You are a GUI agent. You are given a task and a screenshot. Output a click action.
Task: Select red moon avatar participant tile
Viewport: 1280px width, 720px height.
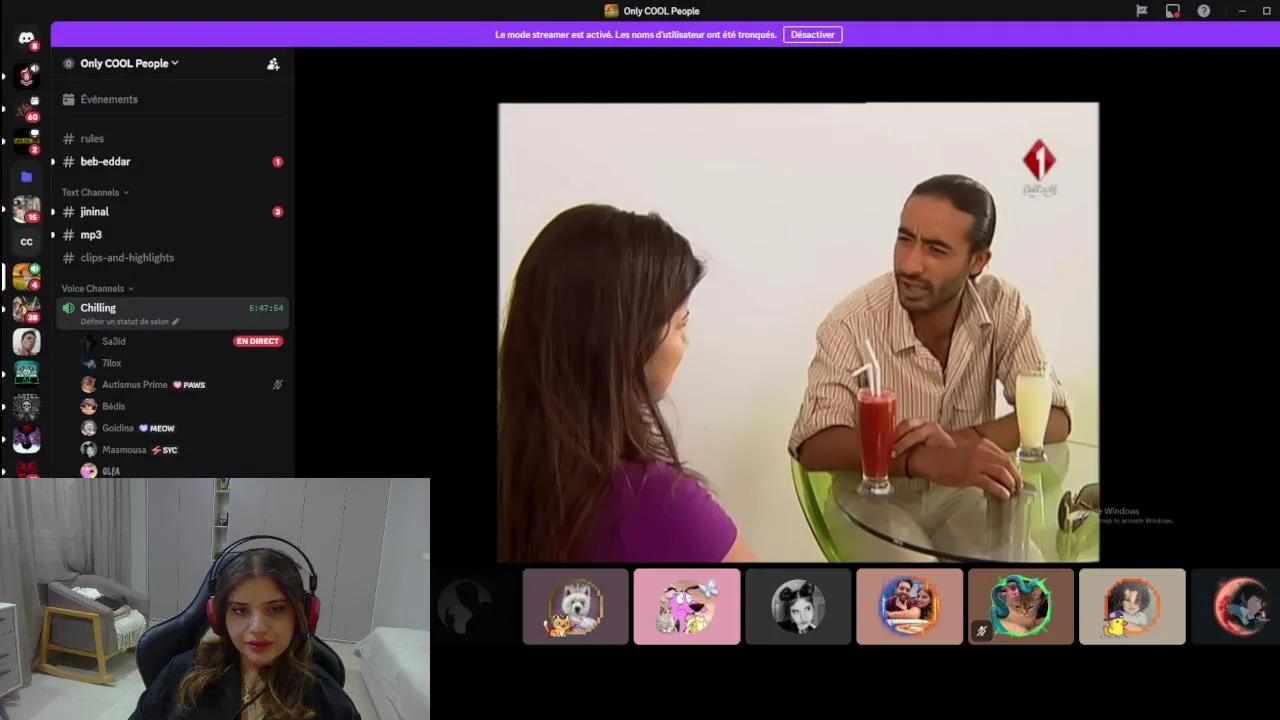click(1235, 606)
